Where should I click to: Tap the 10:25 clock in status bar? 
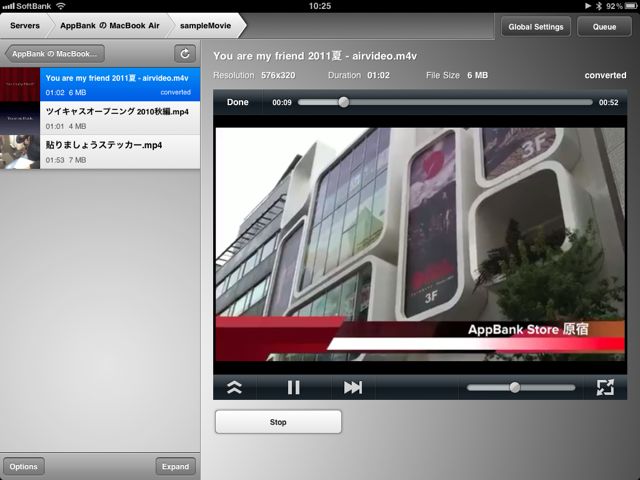320,6
